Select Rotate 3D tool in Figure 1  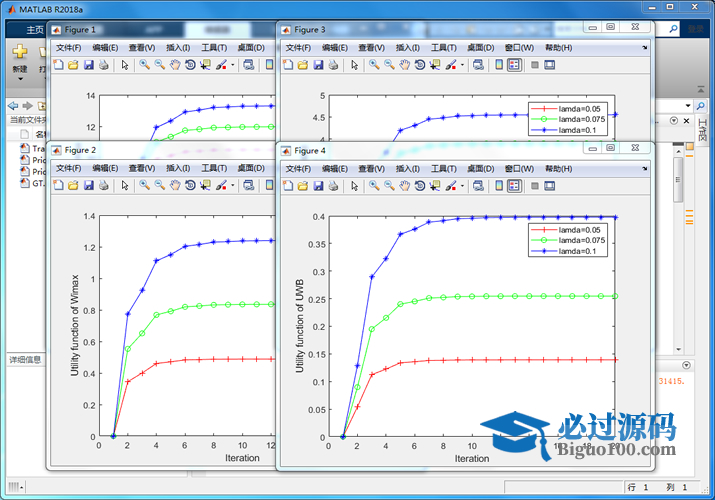point(190,65)
